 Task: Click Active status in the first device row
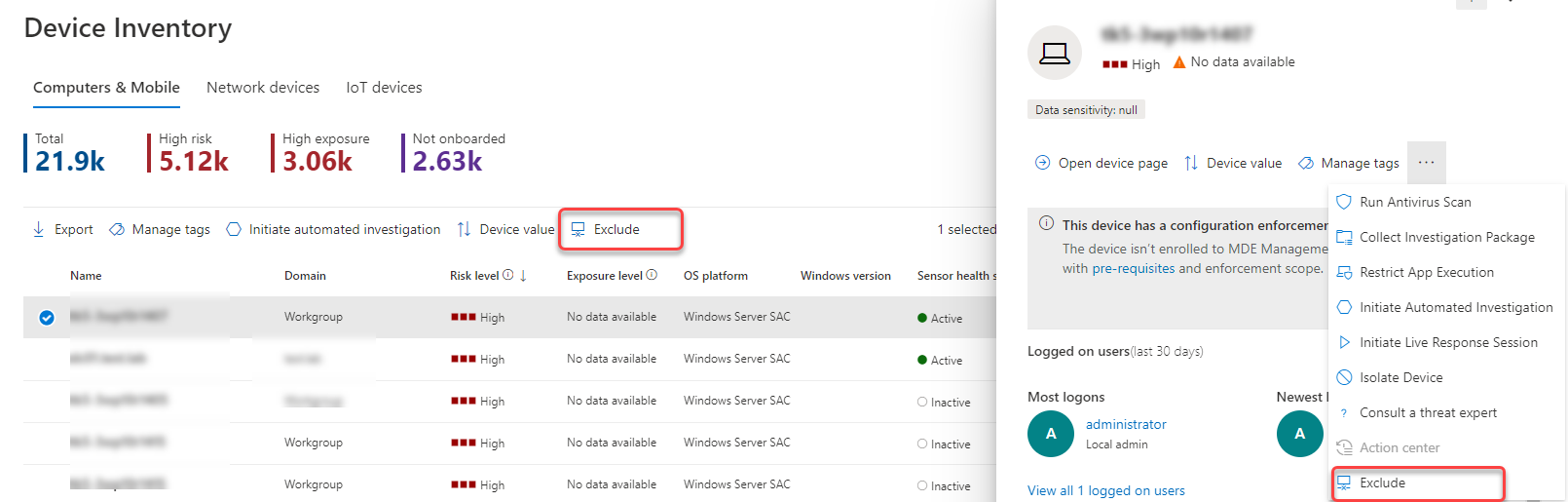(x=940, y=318)
